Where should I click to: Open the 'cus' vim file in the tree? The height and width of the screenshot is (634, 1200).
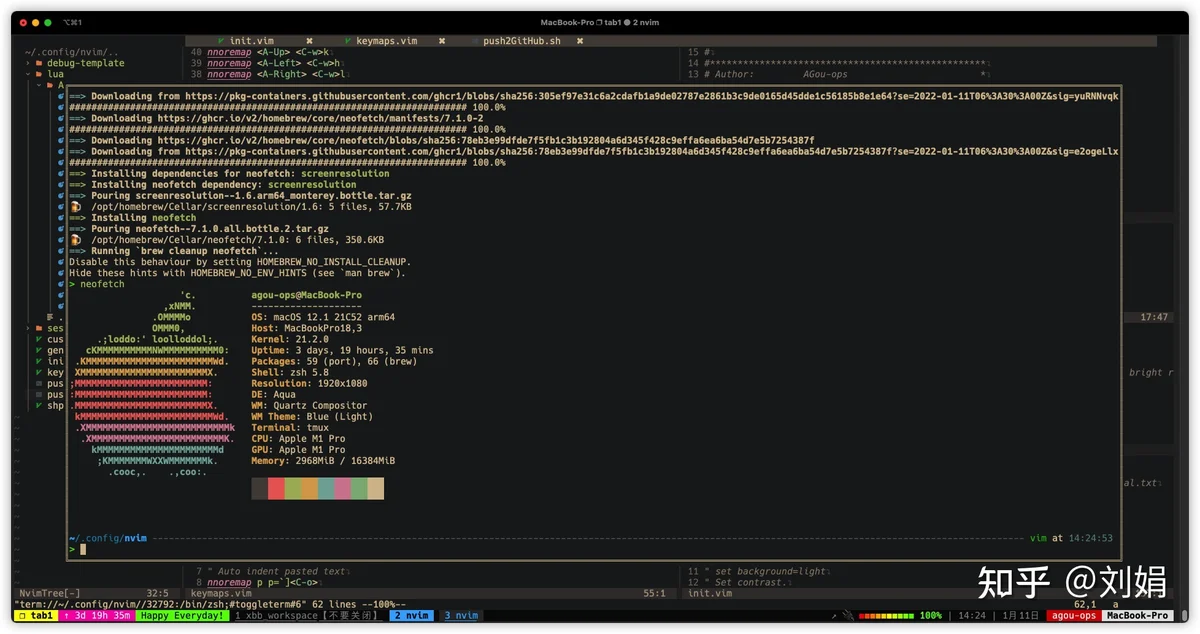[x=55, y=339]
